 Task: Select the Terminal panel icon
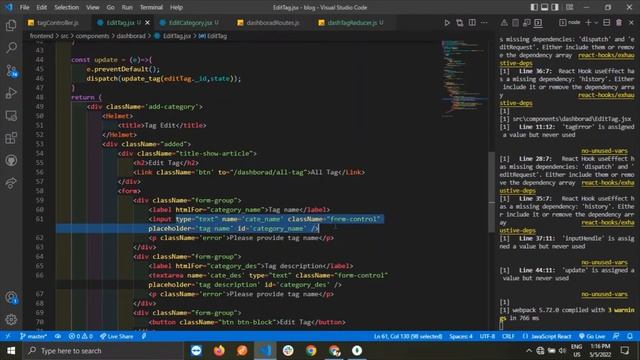point(538,23)
